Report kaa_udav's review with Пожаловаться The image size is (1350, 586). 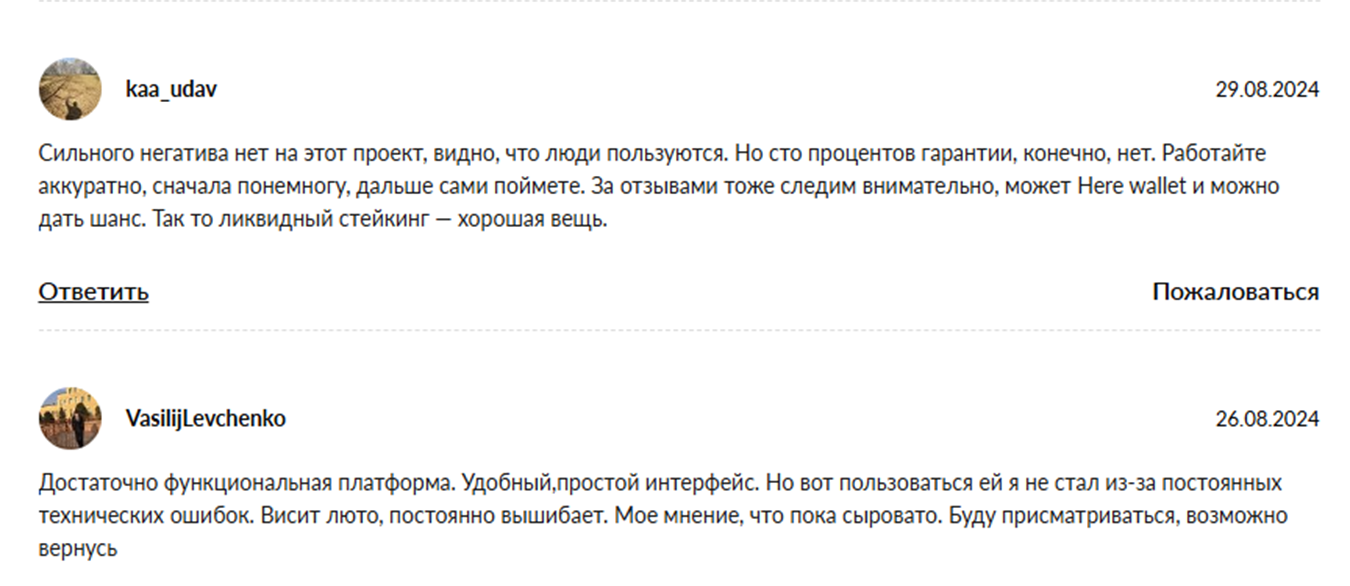tap(1235, 292)
